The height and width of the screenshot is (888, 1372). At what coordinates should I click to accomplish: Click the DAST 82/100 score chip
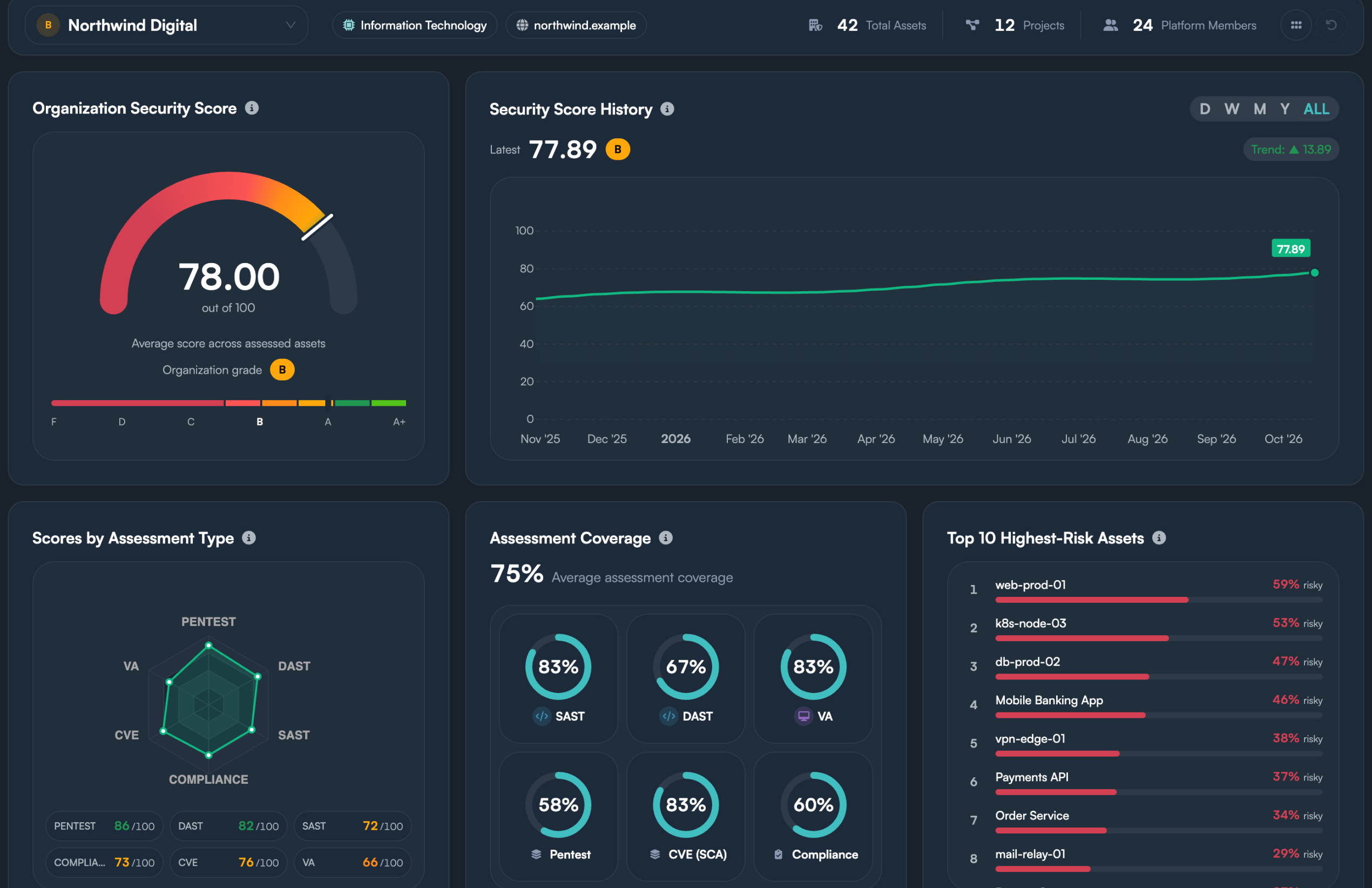point(228,826)
